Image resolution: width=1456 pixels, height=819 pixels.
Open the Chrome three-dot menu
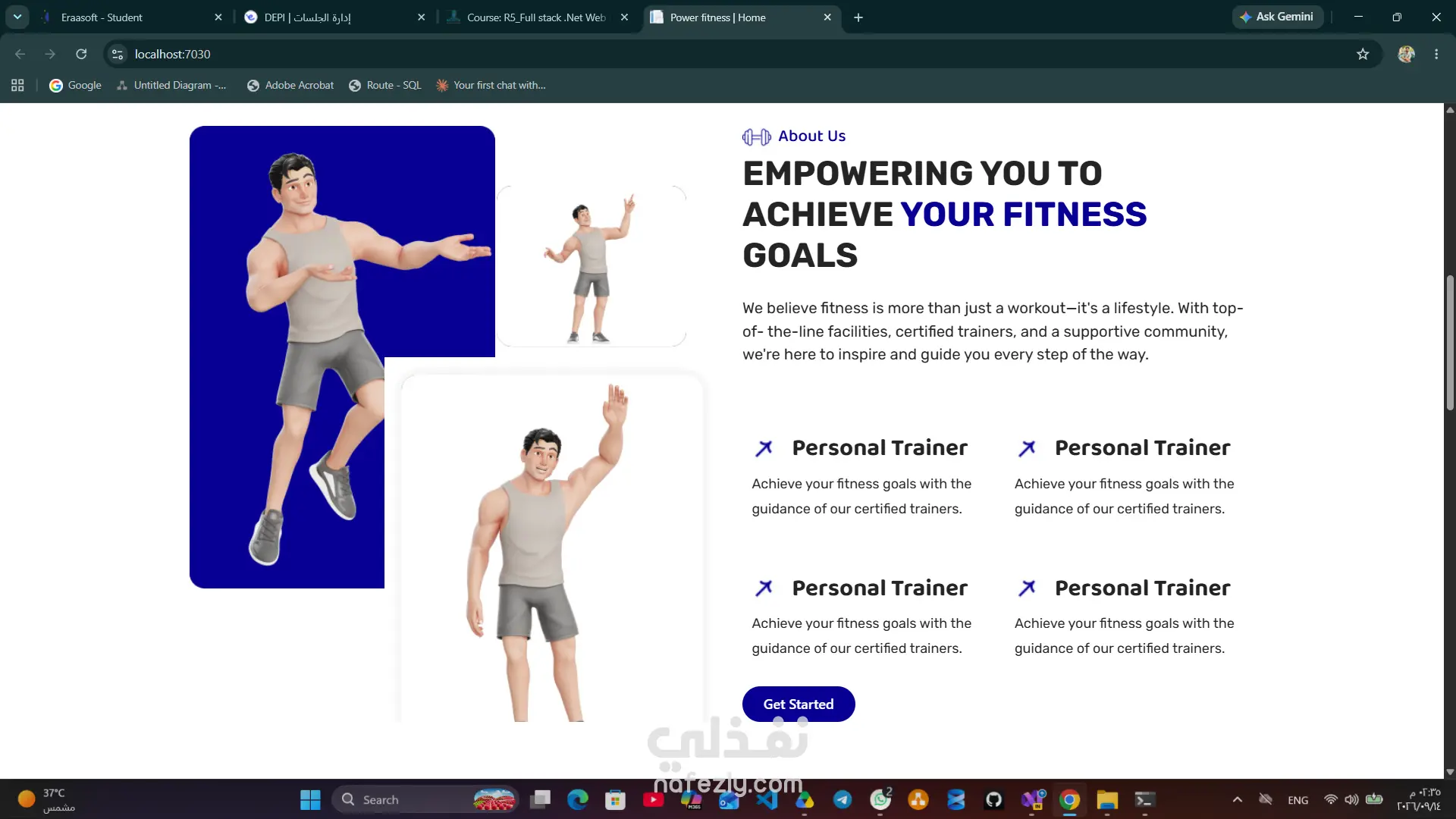tap(1436, 54)
